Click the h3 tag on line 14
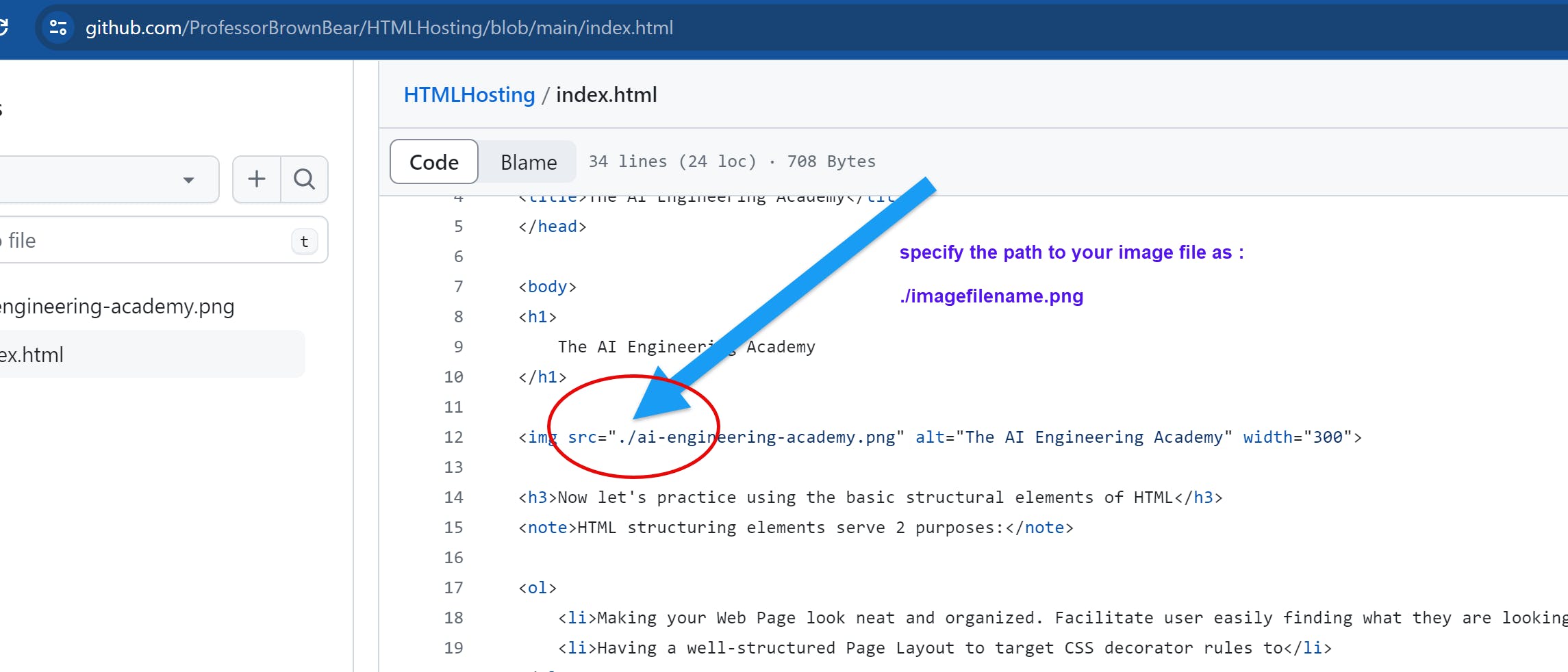Viewport: 1568px width, 672px height. [x=537, y=497]
